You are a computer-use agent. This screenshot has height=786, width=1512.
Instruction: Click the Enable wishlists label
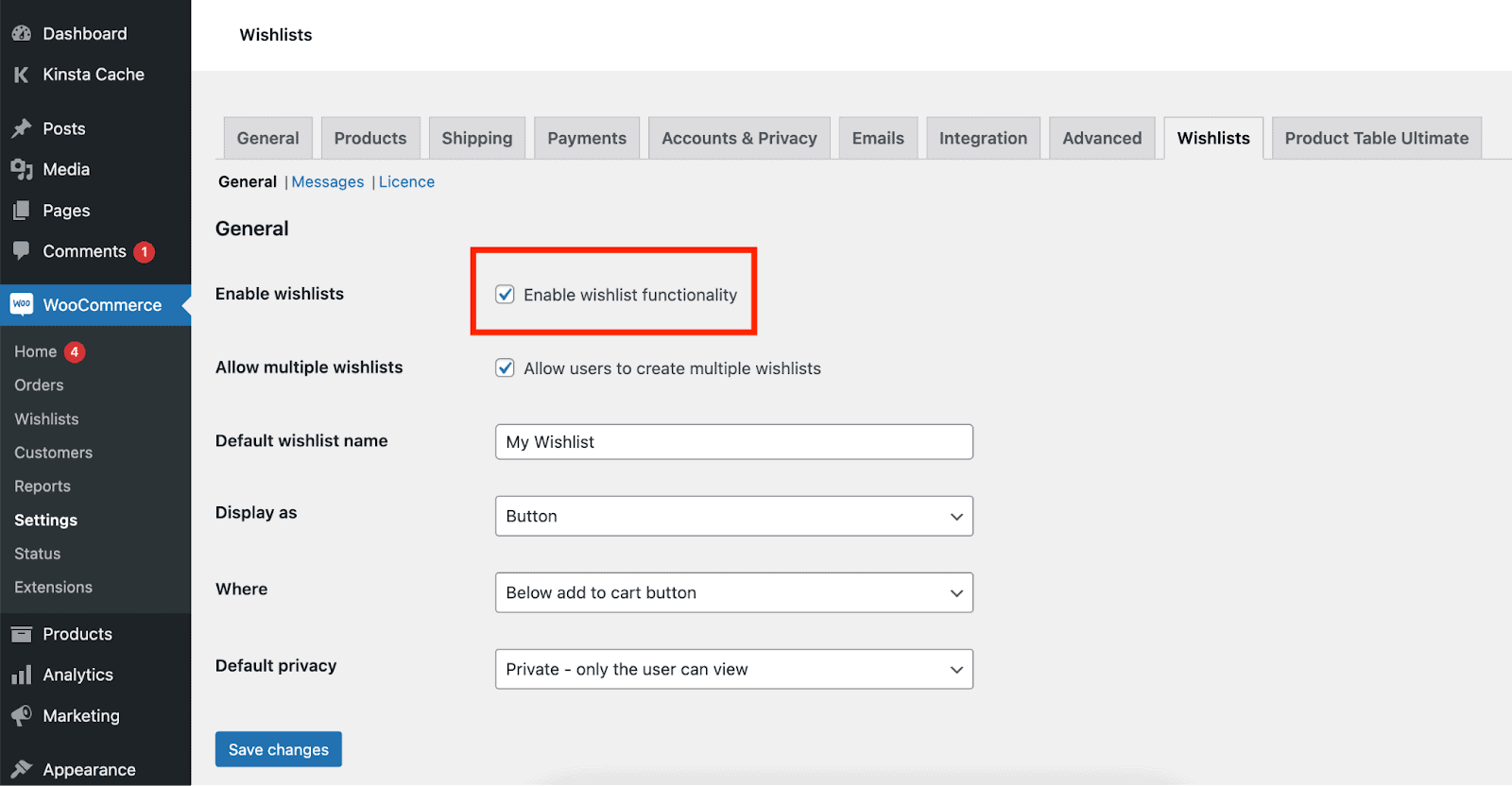(280, 294)
